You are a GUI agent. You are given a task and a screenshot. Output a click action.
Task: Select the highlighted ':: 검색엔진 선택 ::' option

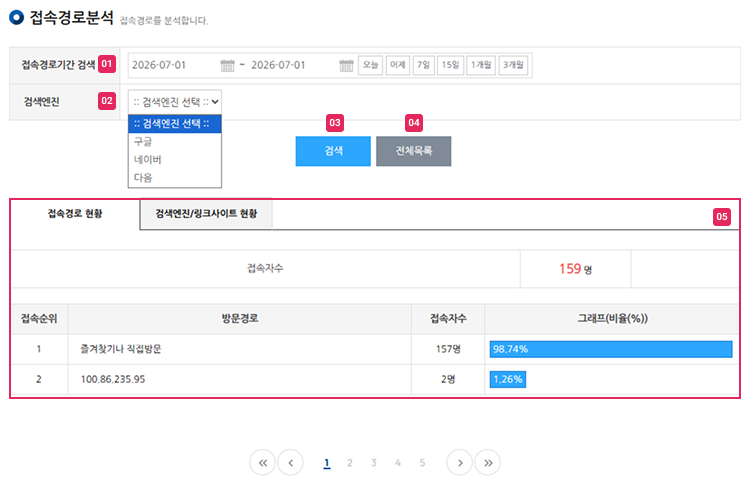coord(175,124)
